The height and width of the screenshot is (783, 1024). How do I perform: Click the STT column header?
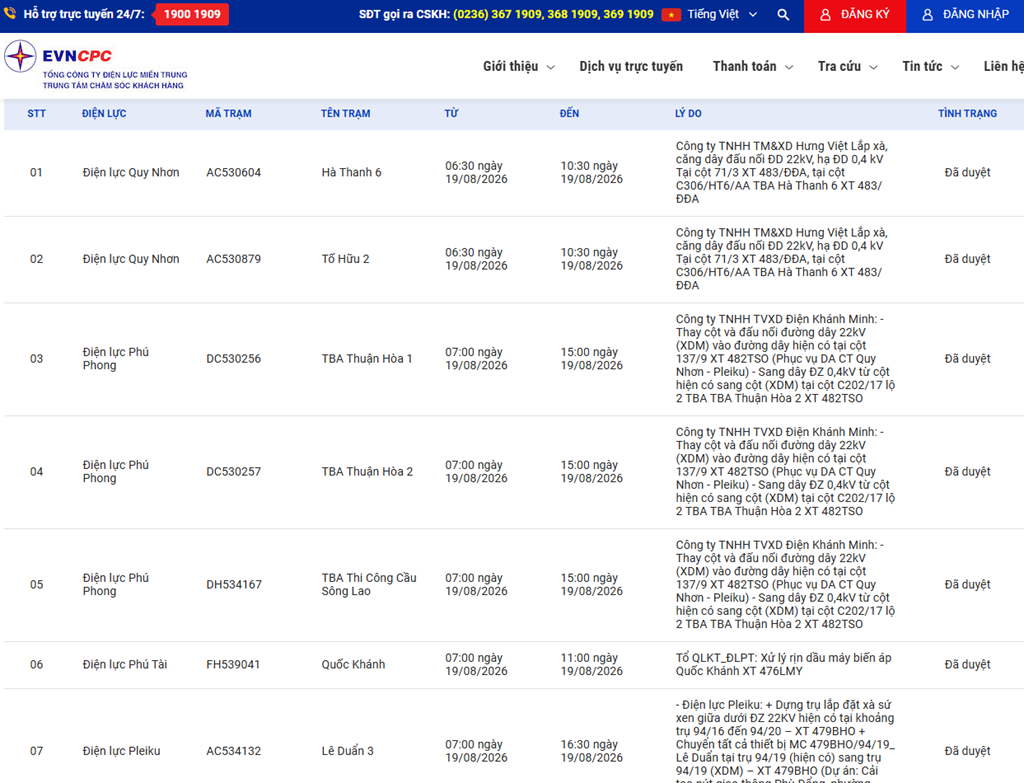(37, 113)
